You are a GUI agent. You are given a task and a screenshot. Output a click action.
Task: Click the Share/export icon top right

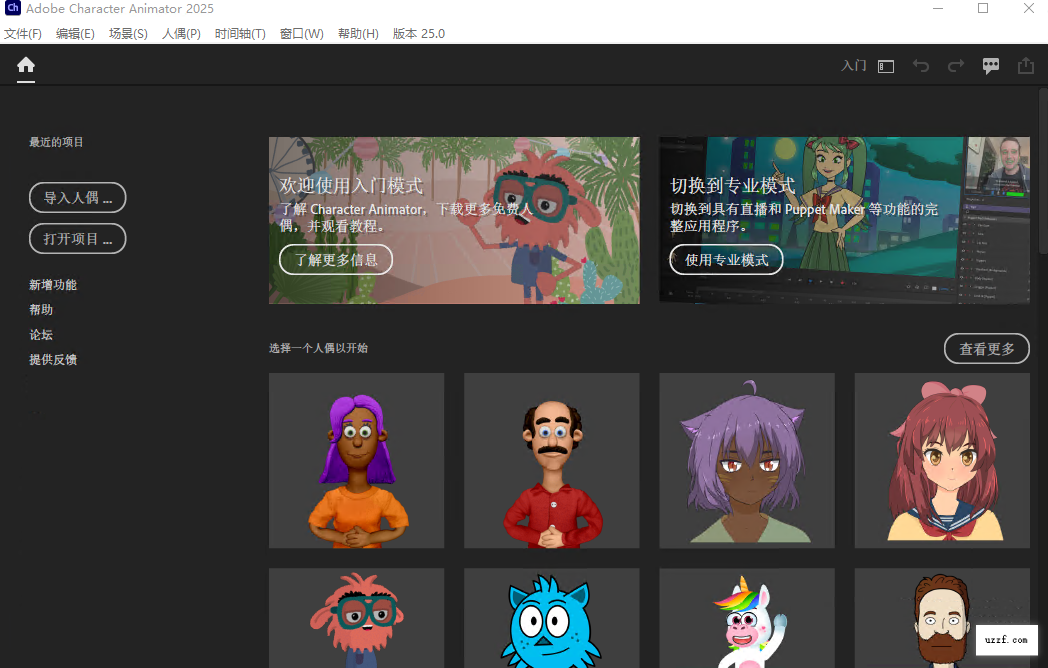[x=1025, y=65]
